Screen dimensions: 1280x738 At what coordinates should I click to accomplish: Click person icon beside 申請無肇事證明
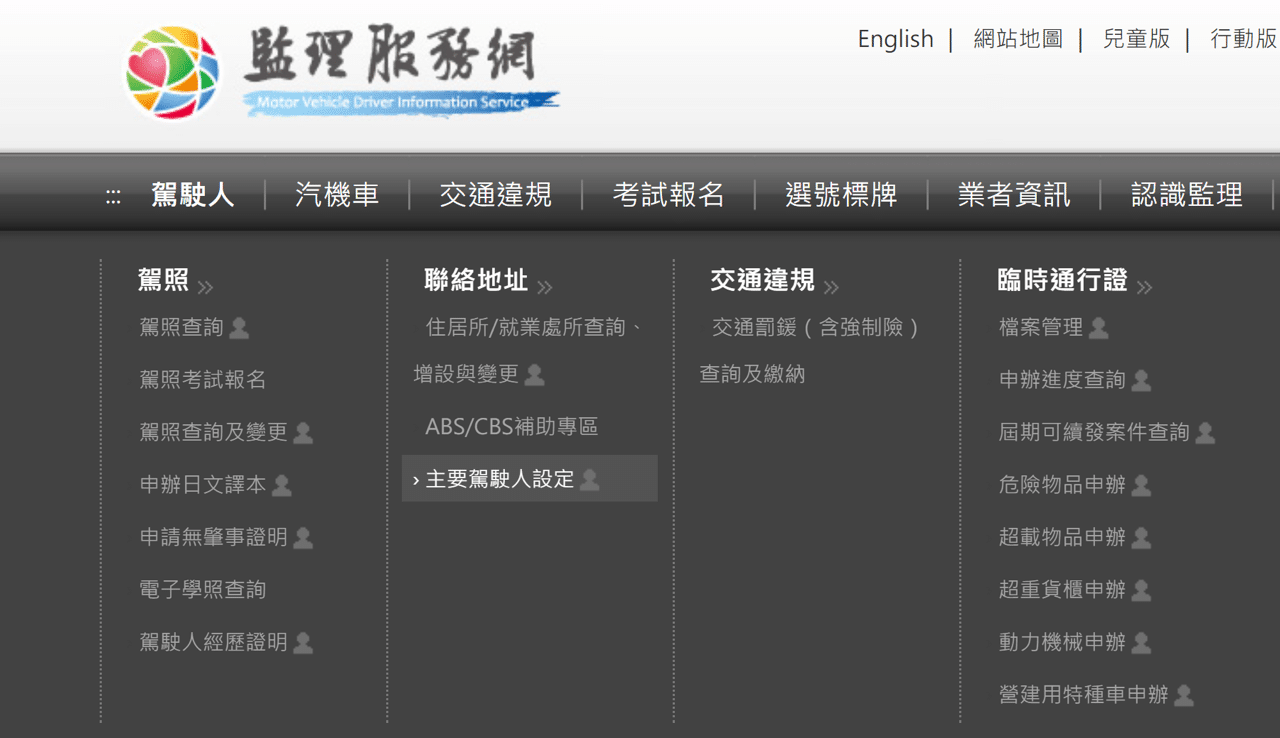303,538
